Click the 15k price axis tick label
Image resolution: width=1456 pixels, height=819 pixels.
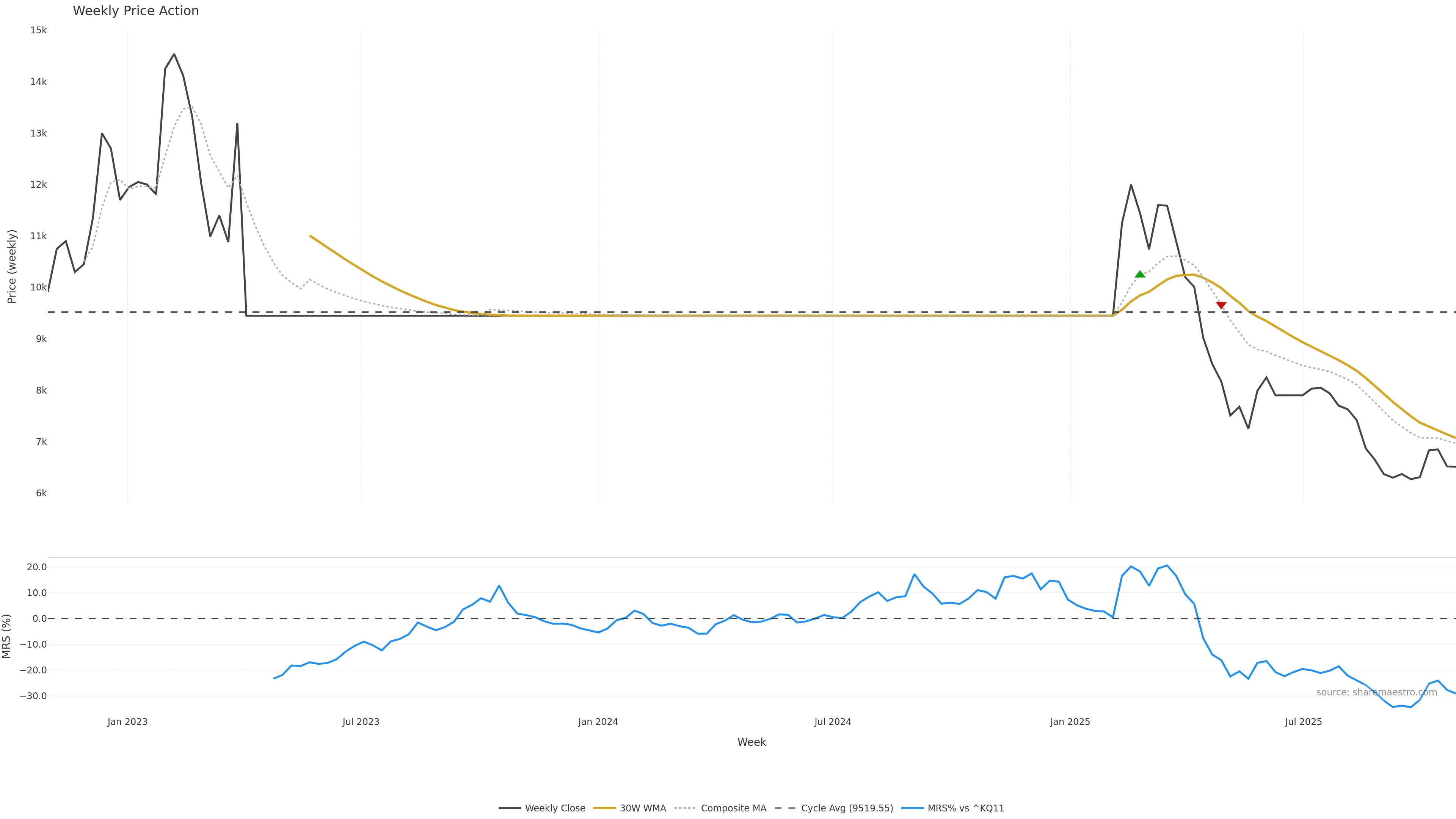(x=38, y=30)
